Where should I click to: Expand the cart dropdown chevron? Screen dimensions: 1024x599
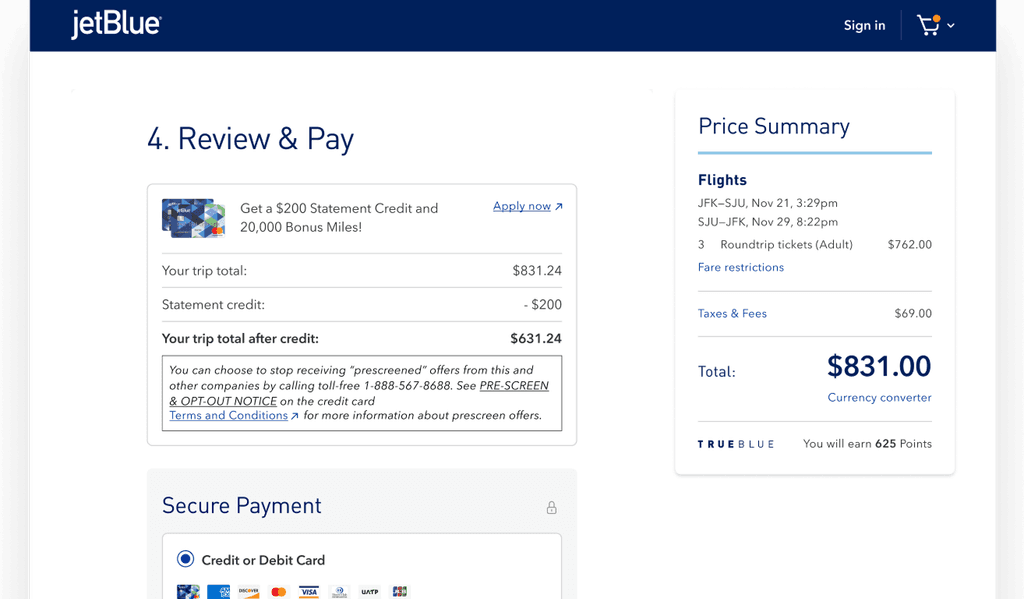[x=951, y=25]
